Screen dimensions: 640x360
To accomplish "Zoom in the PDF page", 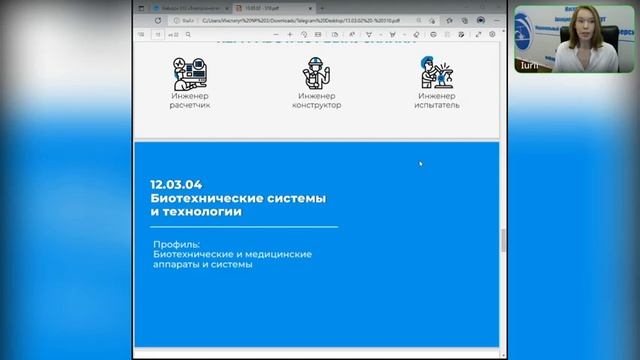I will tap(290, 35).
